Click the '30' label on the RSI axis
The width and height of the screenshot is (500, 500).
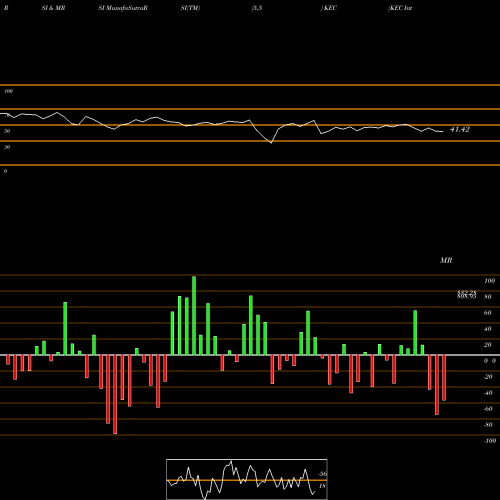pyautogui.click(x=7, y=147)
